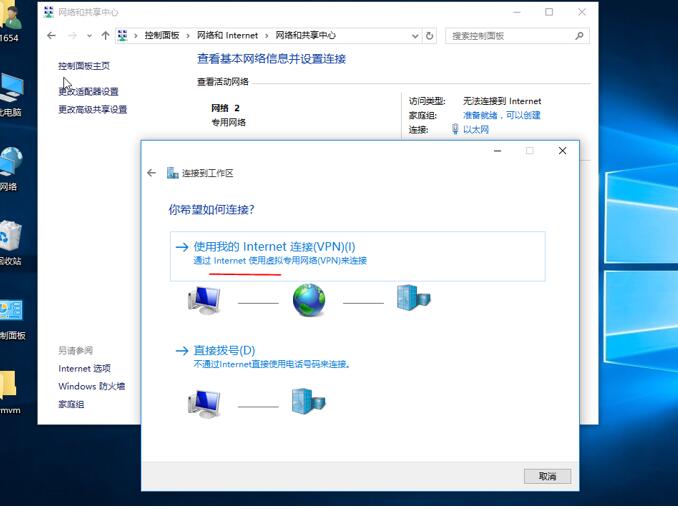Open the Recycle Bin desktop icon
The image size is (678, 509).
click(10, 238)
